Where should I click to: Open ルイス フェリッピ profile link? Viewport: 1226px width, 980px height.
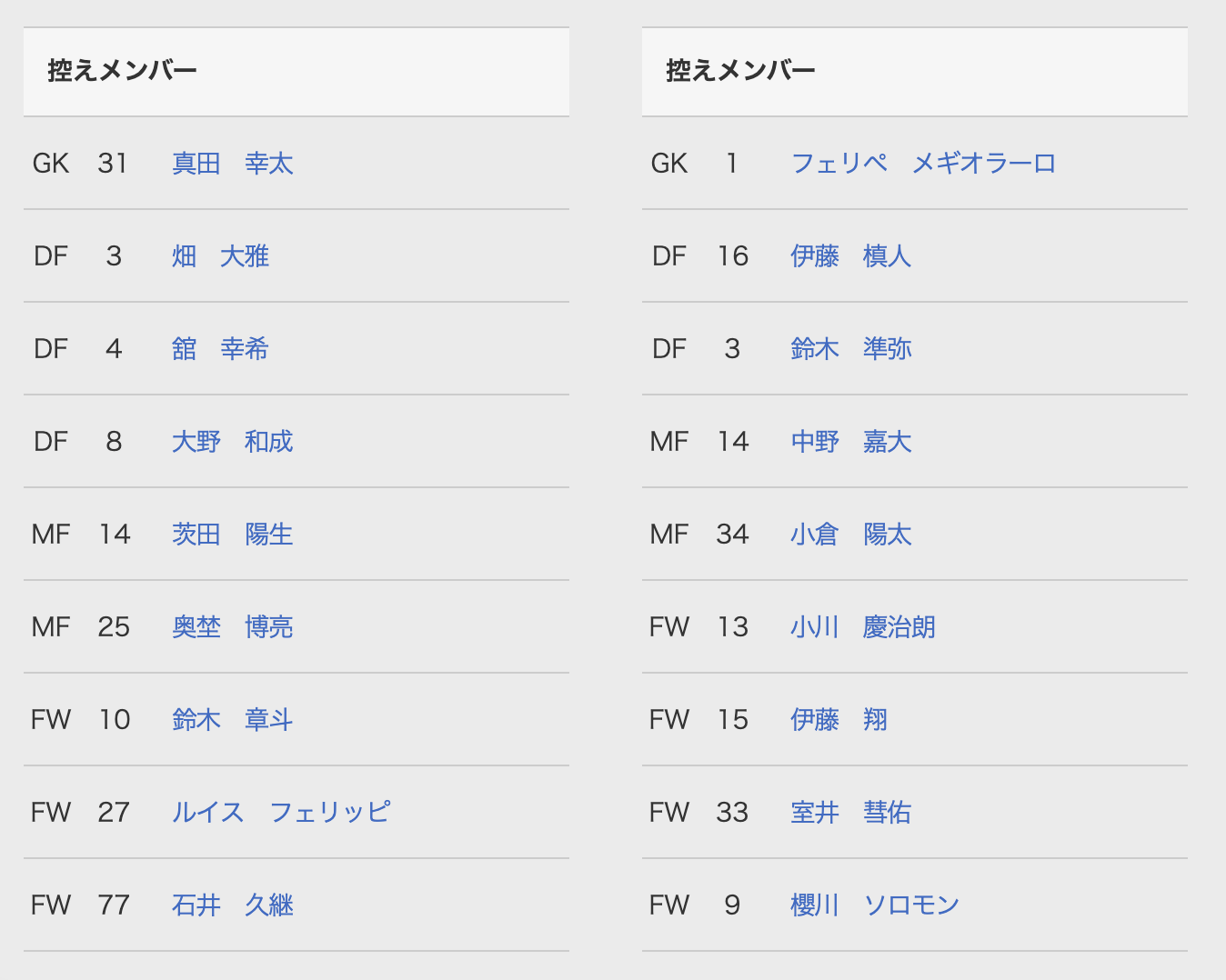pyautogui.click(x=281, y=813)
